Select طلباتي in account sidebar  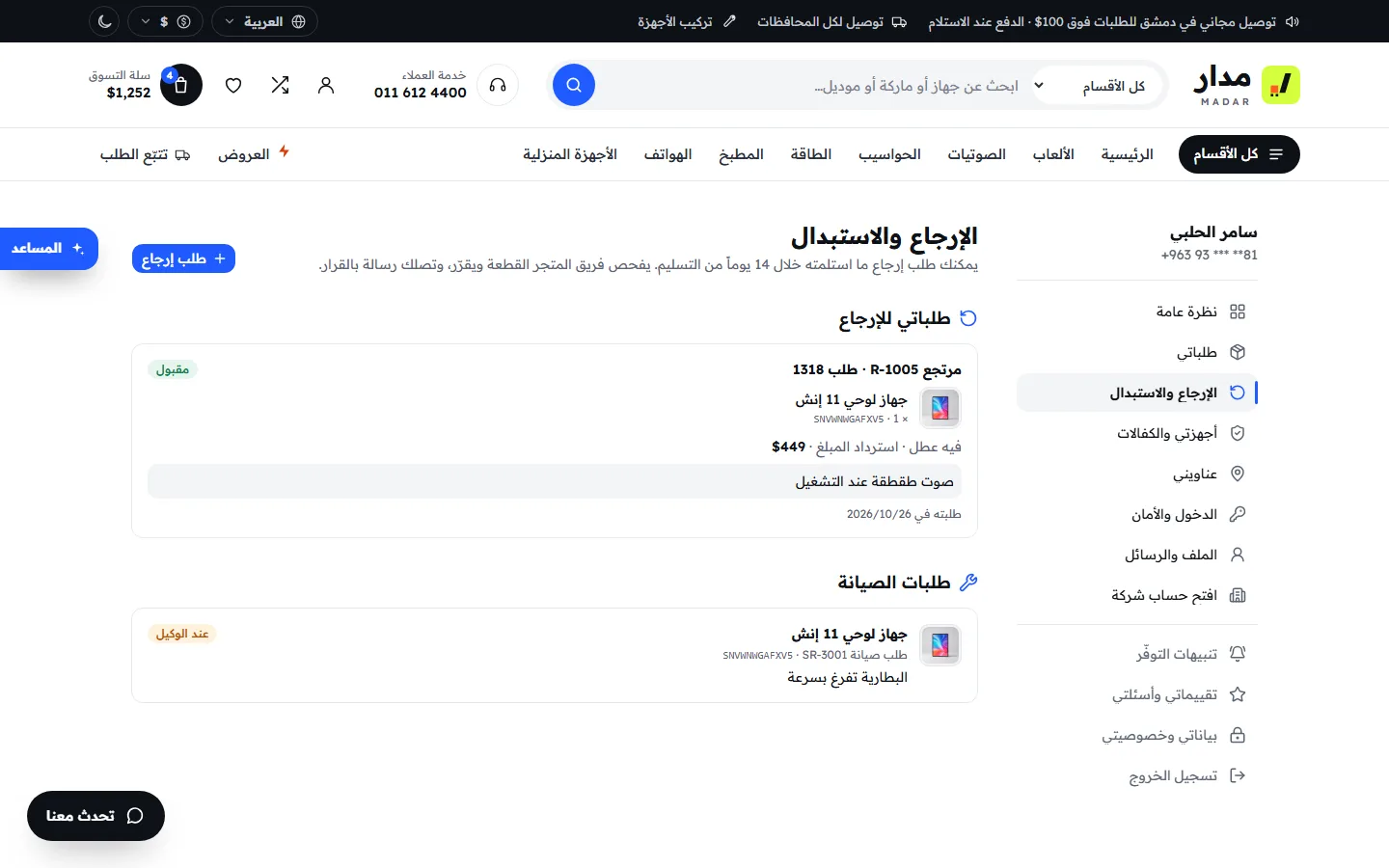[1136, 352]
